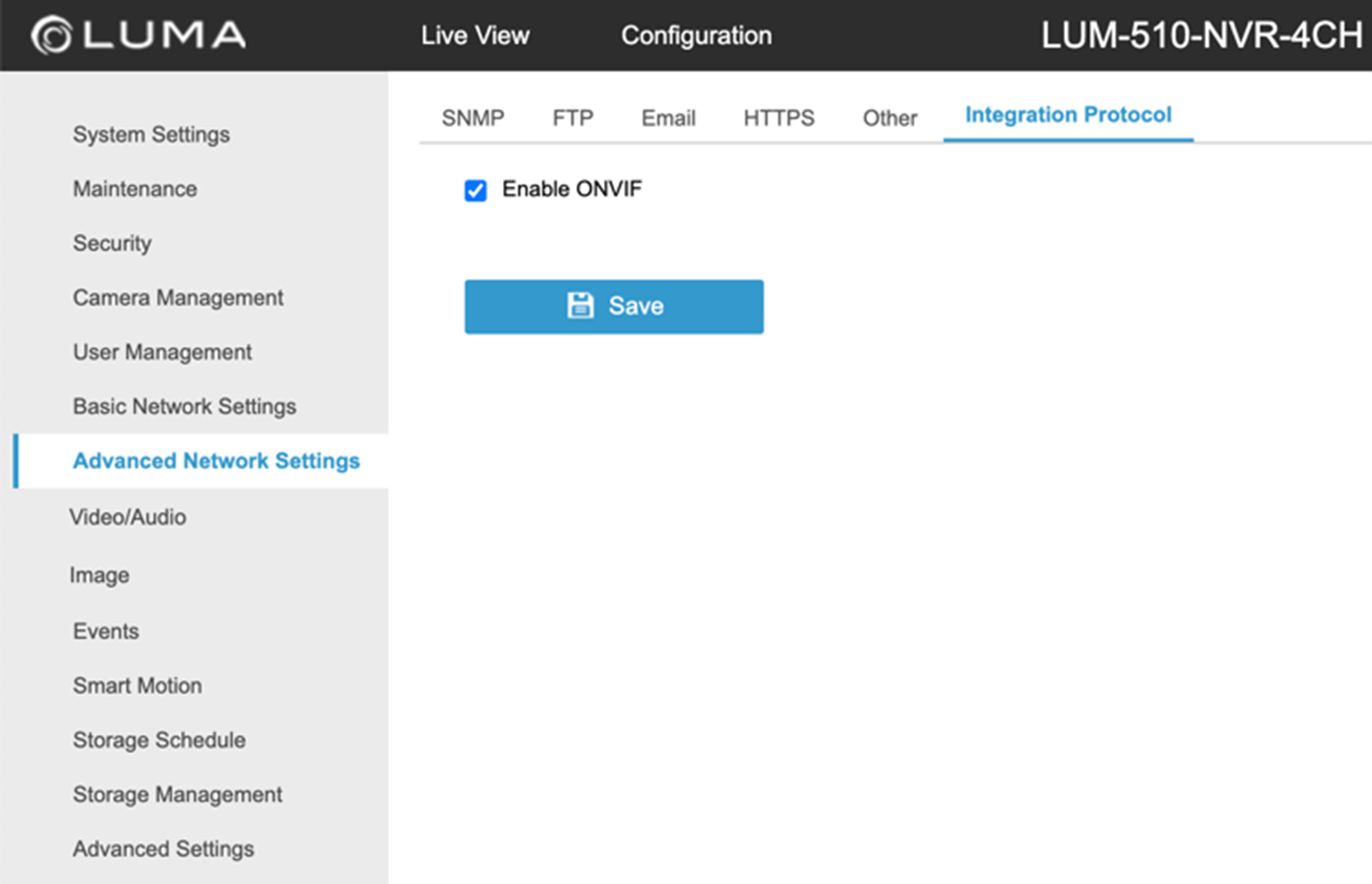1372x884 pixels.
Task: Click the save disk icon on Save button
Action: click(x=582, y=306)
